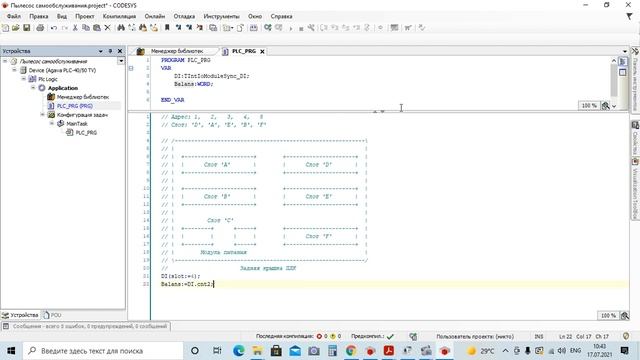640x360 pixels.
Task: Toggle INS insert mode in status bar
Action: [x=539, y=336]
